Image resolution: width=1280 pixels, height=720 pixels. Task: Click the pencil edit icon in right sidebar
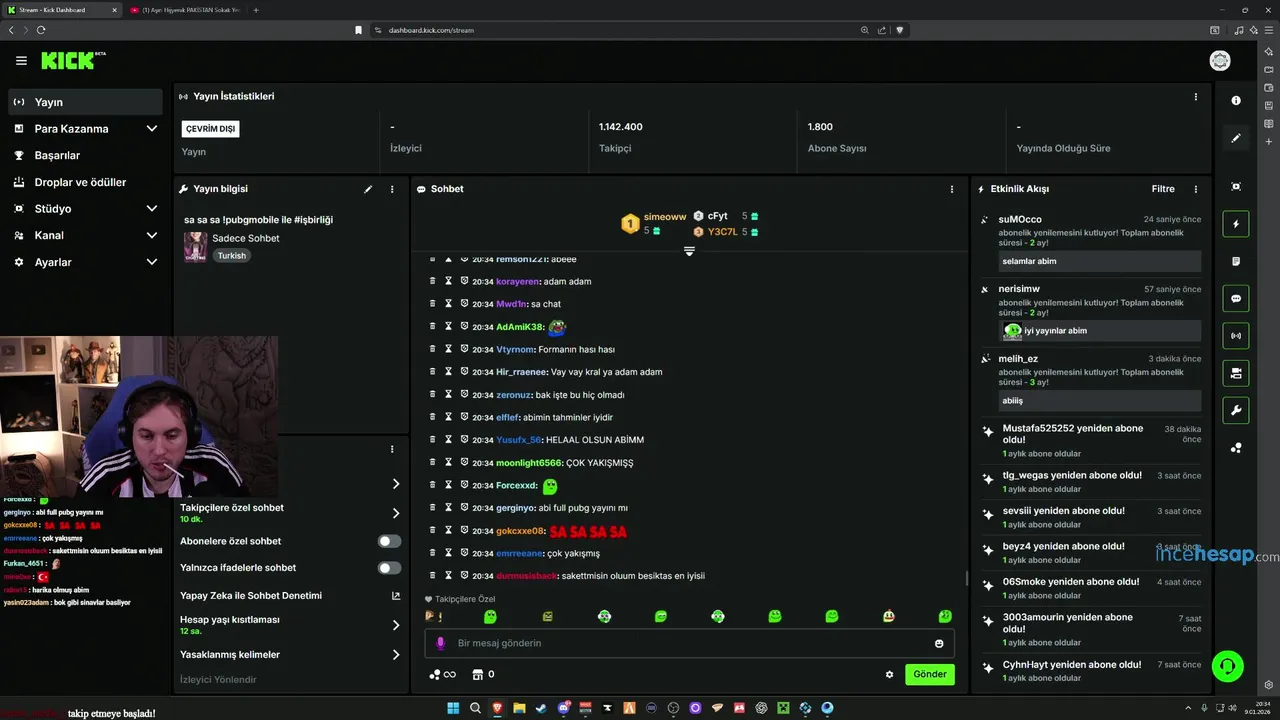pyautogui.click(x=1236, y=138)
